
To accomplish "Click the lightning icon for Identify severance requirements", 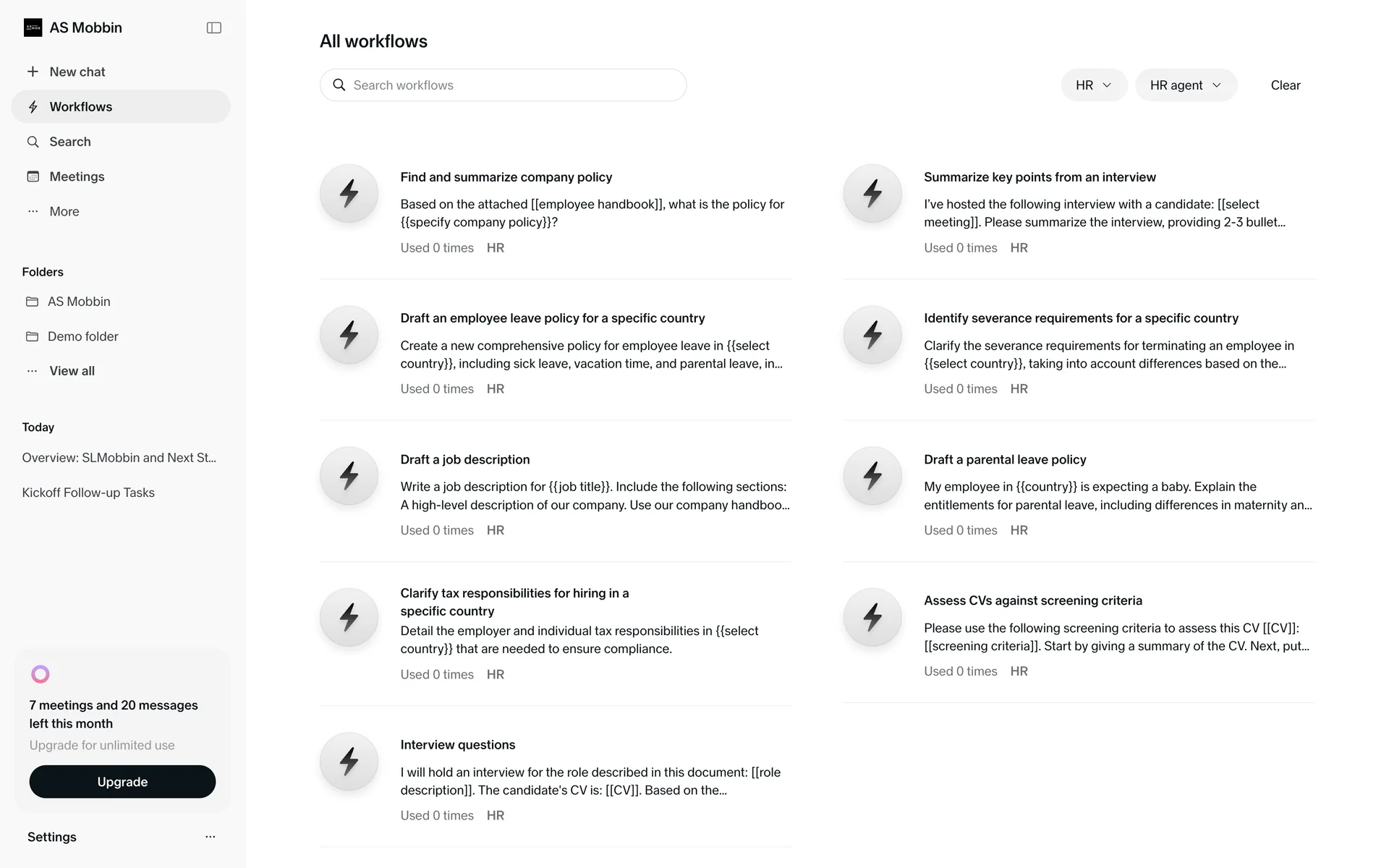I will click(872, 334).
